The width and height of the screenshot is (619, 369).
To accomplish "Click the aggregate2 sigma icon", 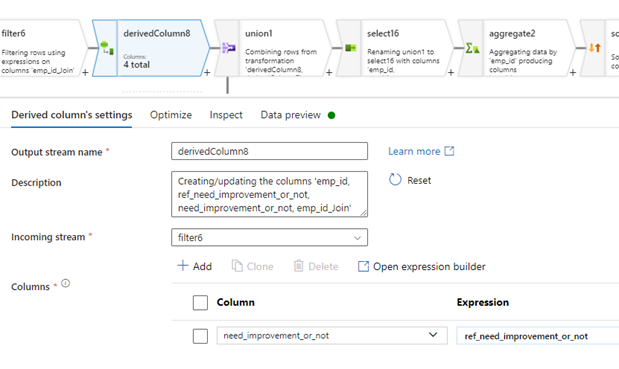I will coord(473,48).
